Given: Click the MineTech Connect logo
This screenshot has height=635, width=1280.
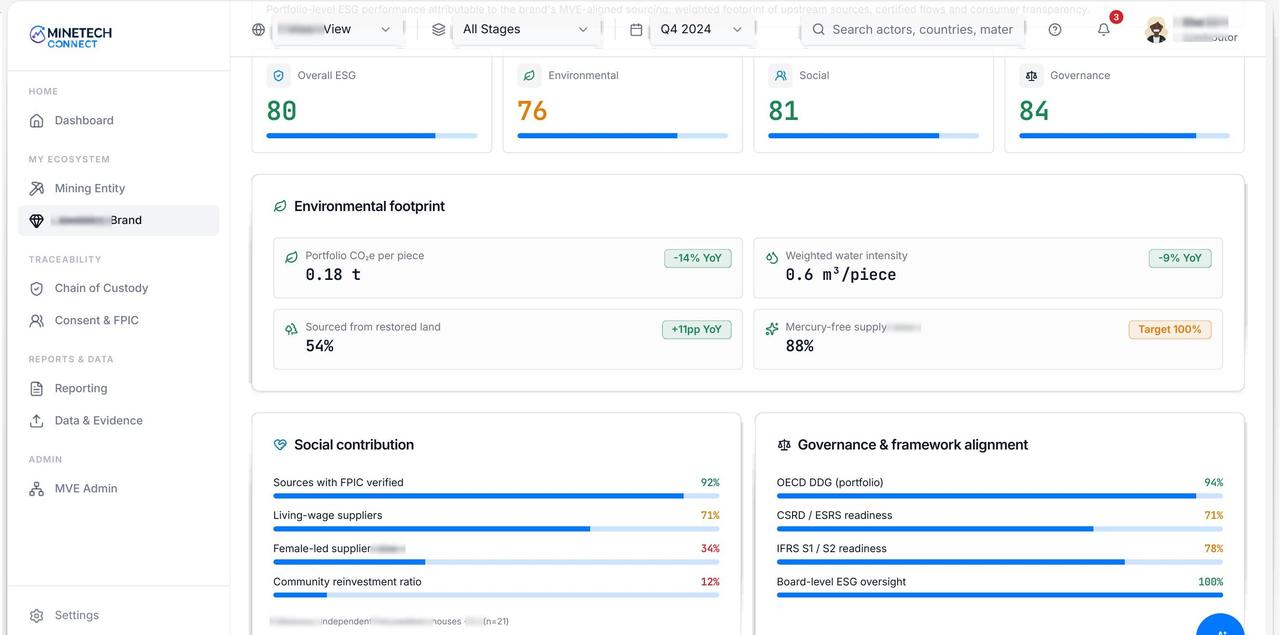Looking at the screenshot, I should (71, 37).
